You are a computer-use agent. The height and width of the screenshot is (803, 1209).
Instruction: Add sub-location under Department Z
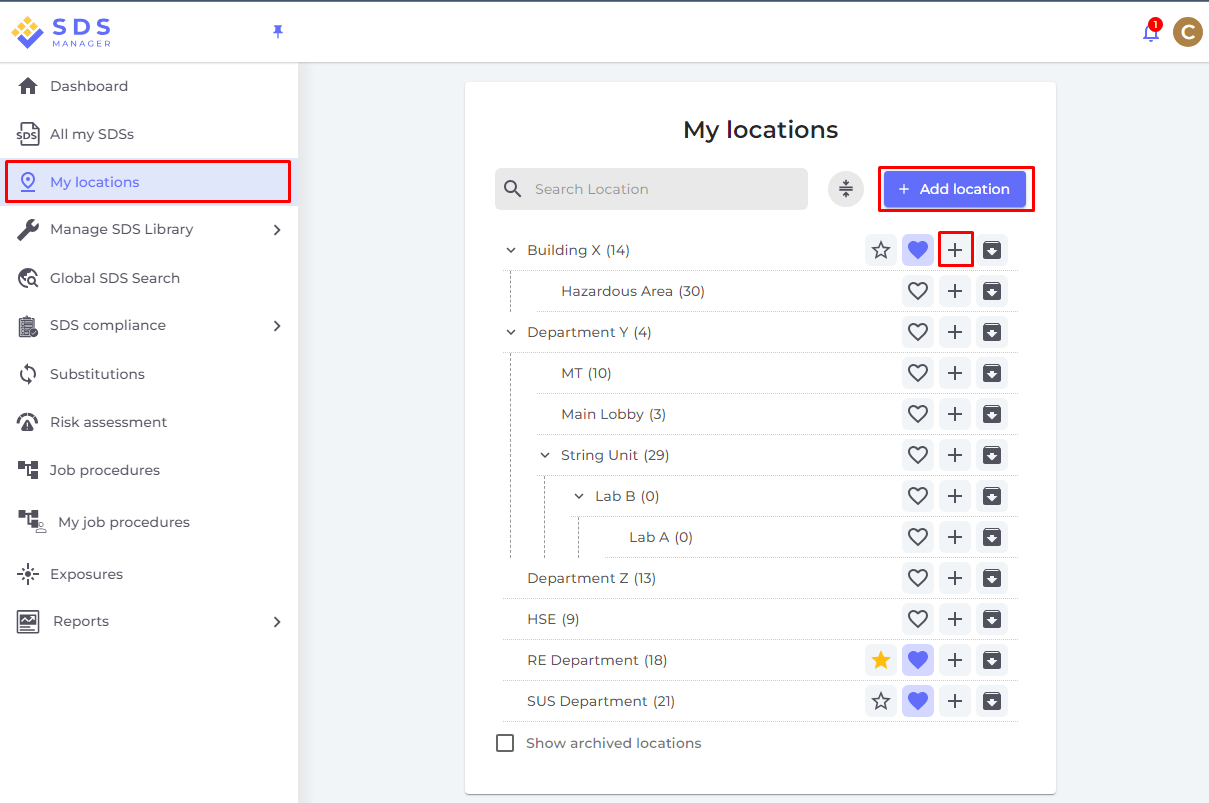click(x=955, y=578)
